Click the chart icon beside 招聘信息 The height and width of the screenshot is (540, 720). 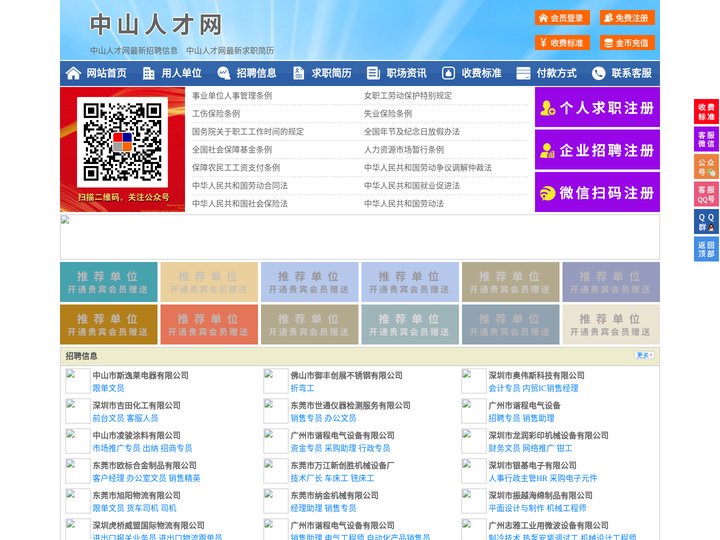224,73
